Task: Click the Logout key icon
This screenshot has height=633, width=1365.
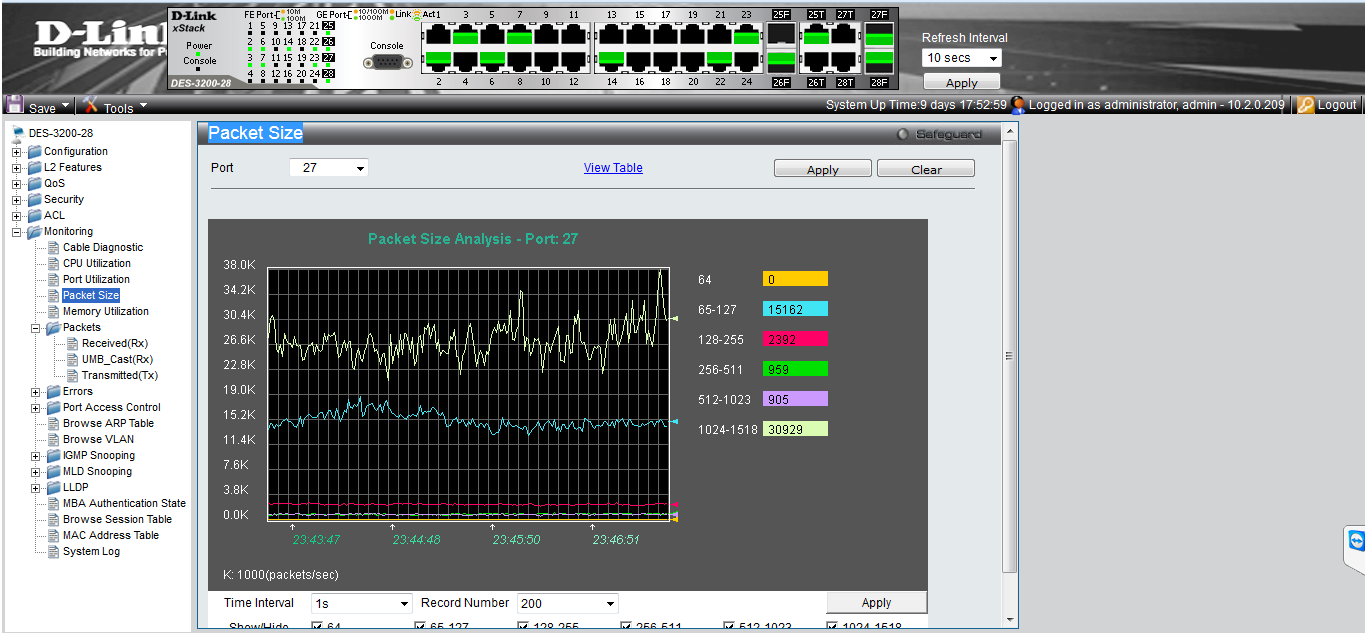Action: click(x=1306, y=105)
